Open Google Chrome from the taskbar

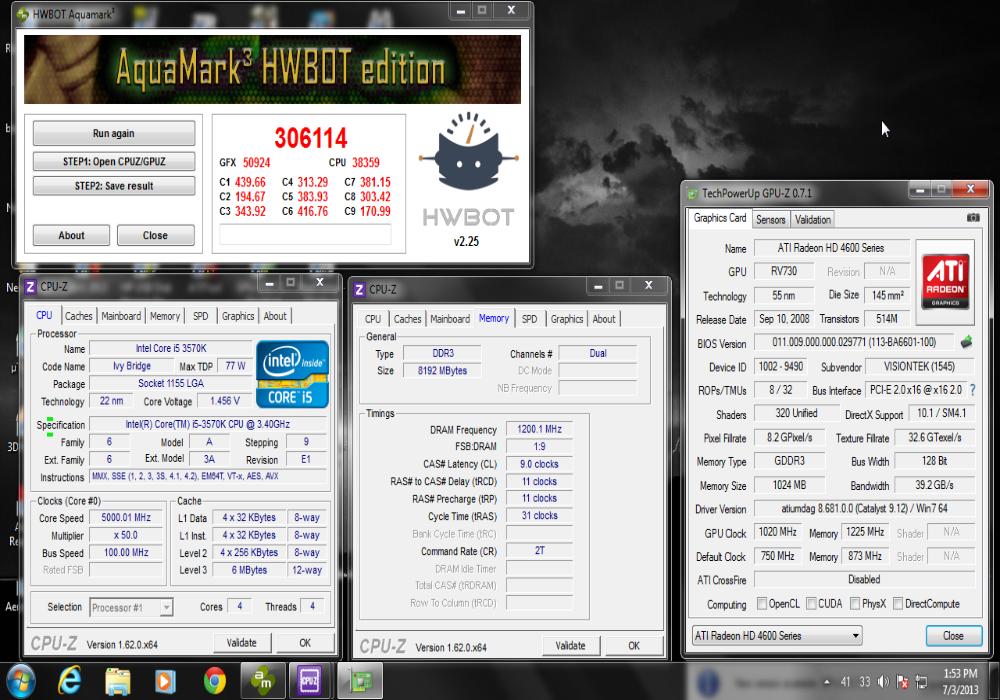click(215, 681)
